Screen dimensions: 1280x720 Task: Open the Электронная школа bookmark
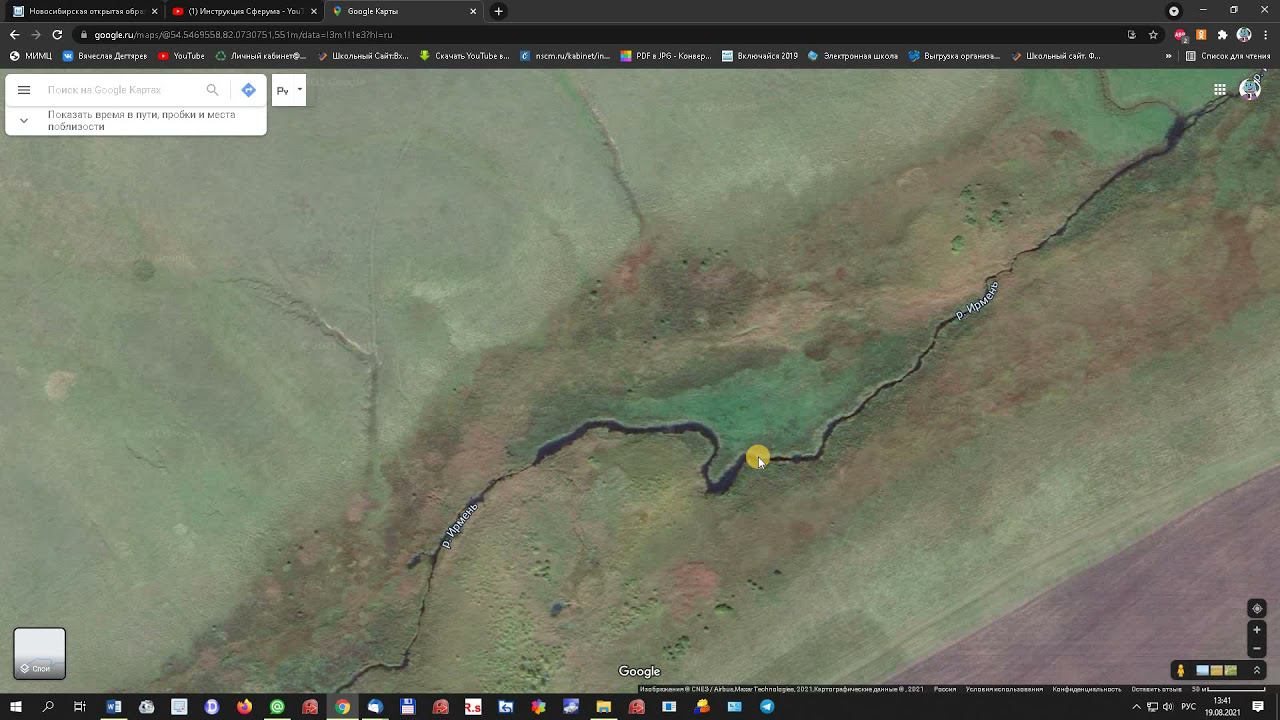(x=853, y=56)
